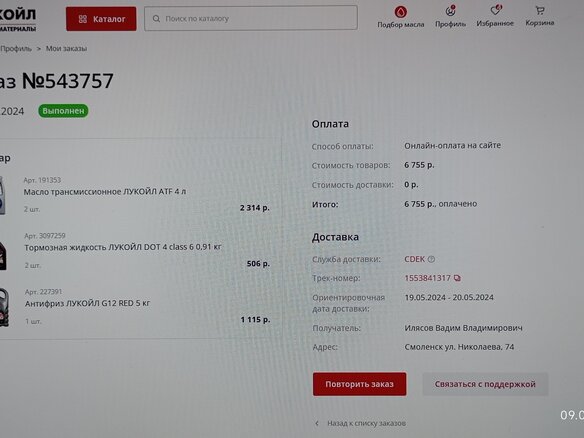This screenshot has height=438, width=584.
Task: Click the brake fluid product thumbnail
Action: [3, 256]
